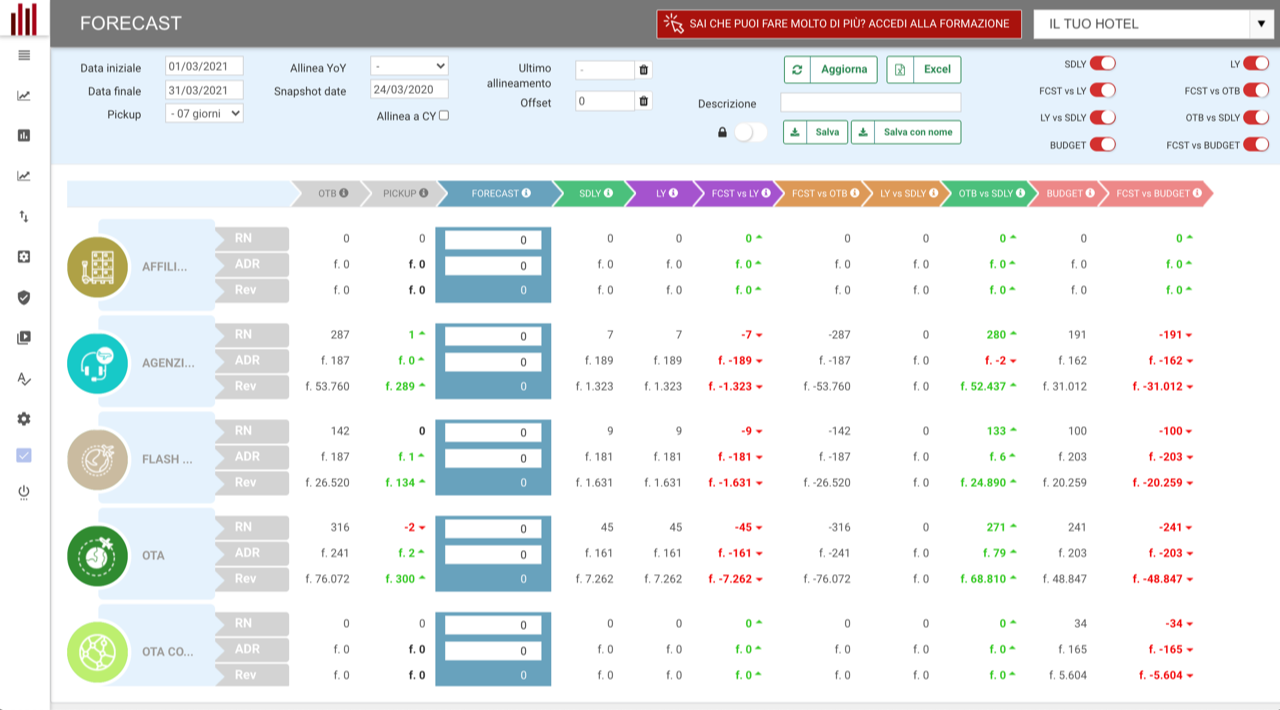The image size is (1280, 710).
Task: Open the video library sidebar icon
Action: [x=24, y=338]
